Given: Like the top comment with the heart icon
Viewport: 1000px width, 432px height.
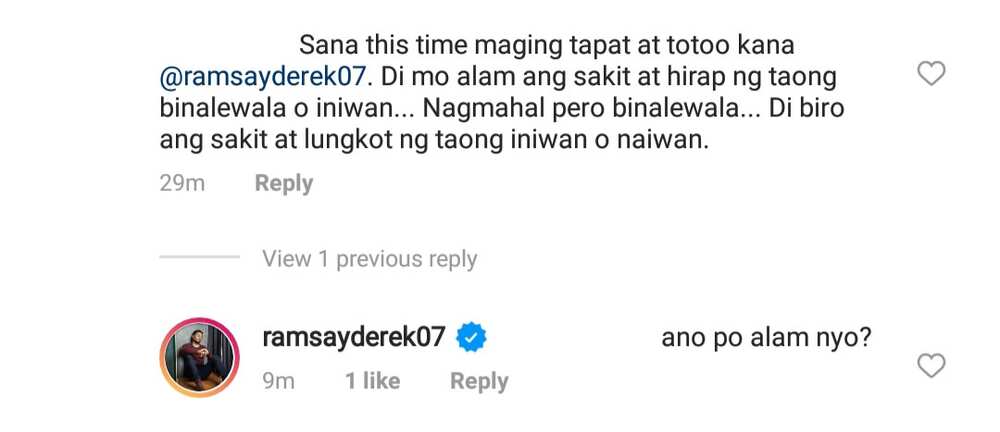Looking at the screenshot, I should tap(930, 74).
